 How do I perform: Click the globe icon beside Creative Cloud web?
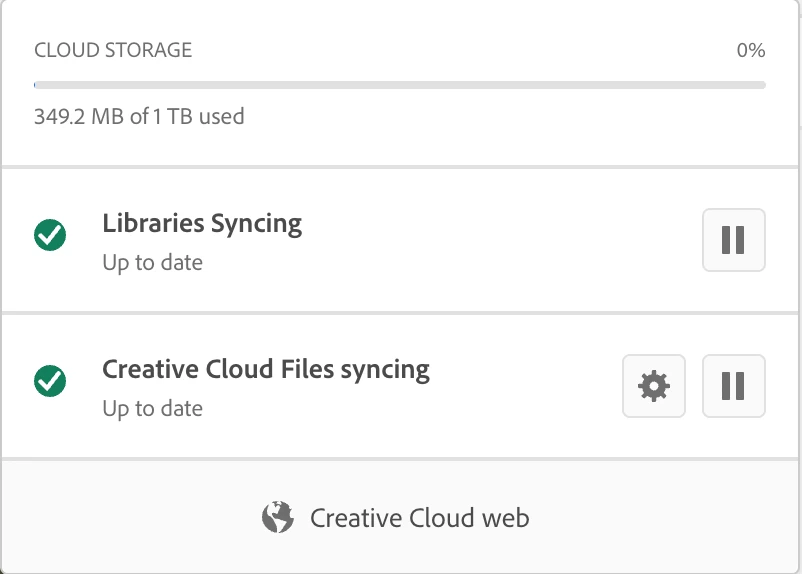tap(277, 517)
